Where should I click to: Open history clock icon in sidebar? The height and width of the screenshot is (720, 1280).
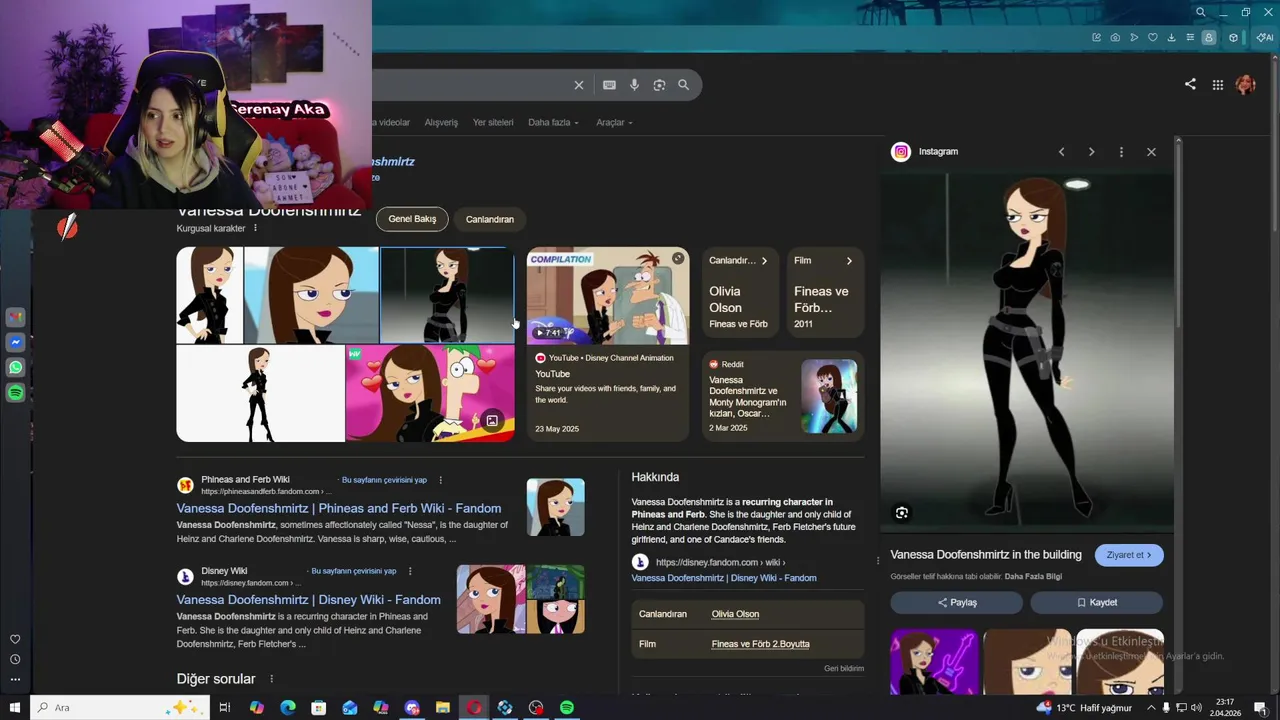click(15, 659)
